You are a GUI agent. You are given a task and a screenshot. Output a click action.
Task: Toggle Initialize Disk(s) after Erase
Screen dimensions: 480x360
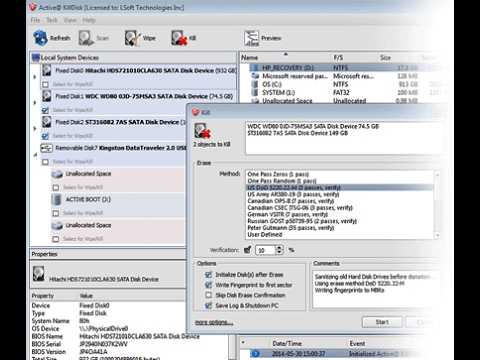tap(208, 275)
